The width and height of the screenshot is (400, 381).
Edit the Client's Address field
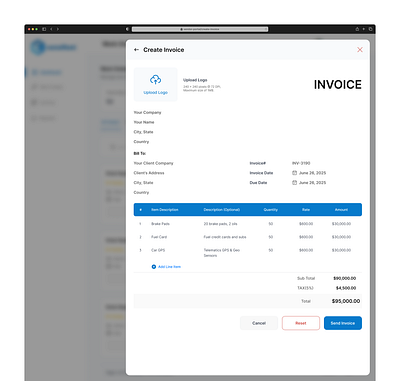point(149,173)
